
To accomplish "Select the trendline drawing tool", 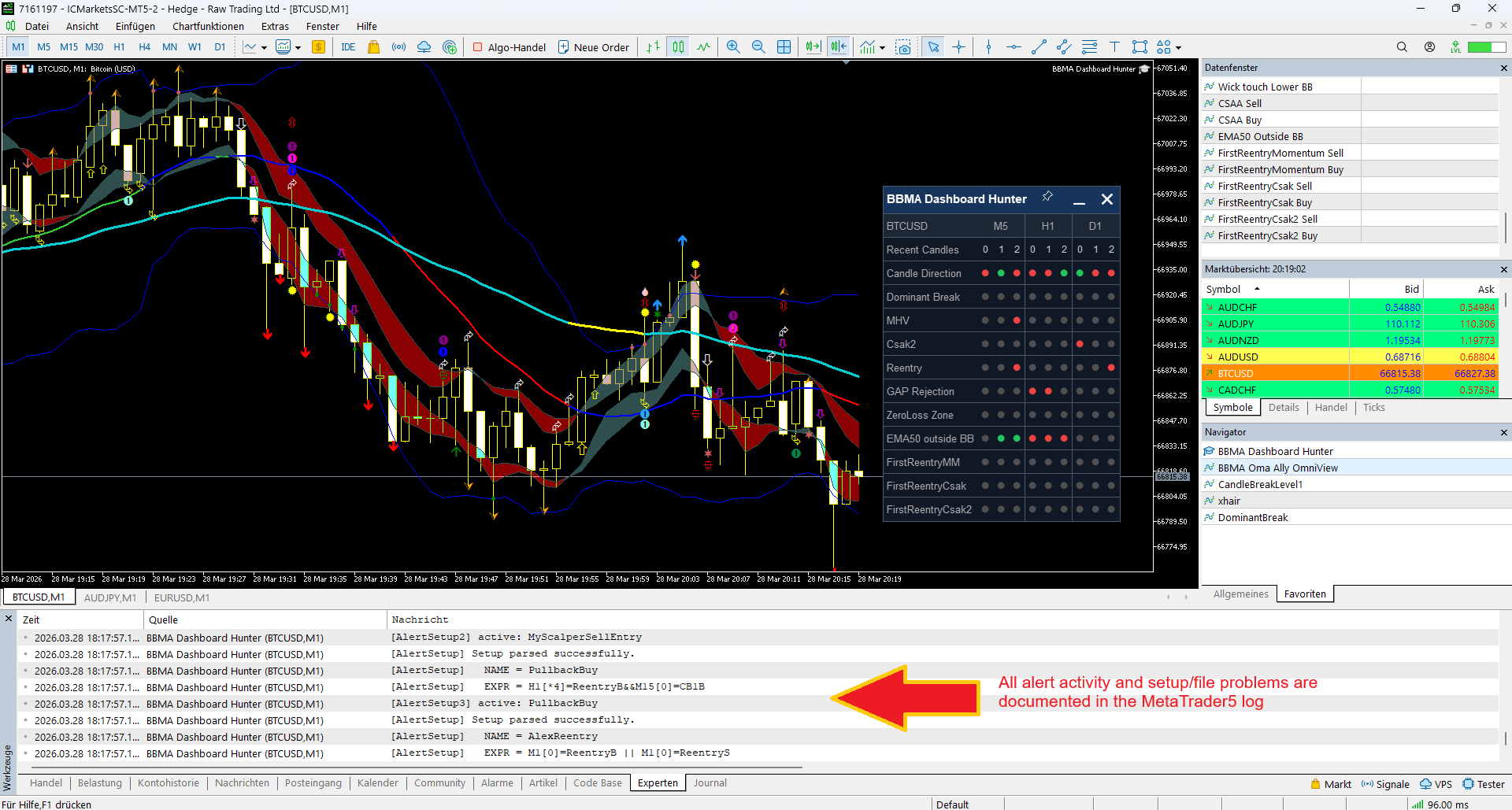I will tap(1039, 47).
